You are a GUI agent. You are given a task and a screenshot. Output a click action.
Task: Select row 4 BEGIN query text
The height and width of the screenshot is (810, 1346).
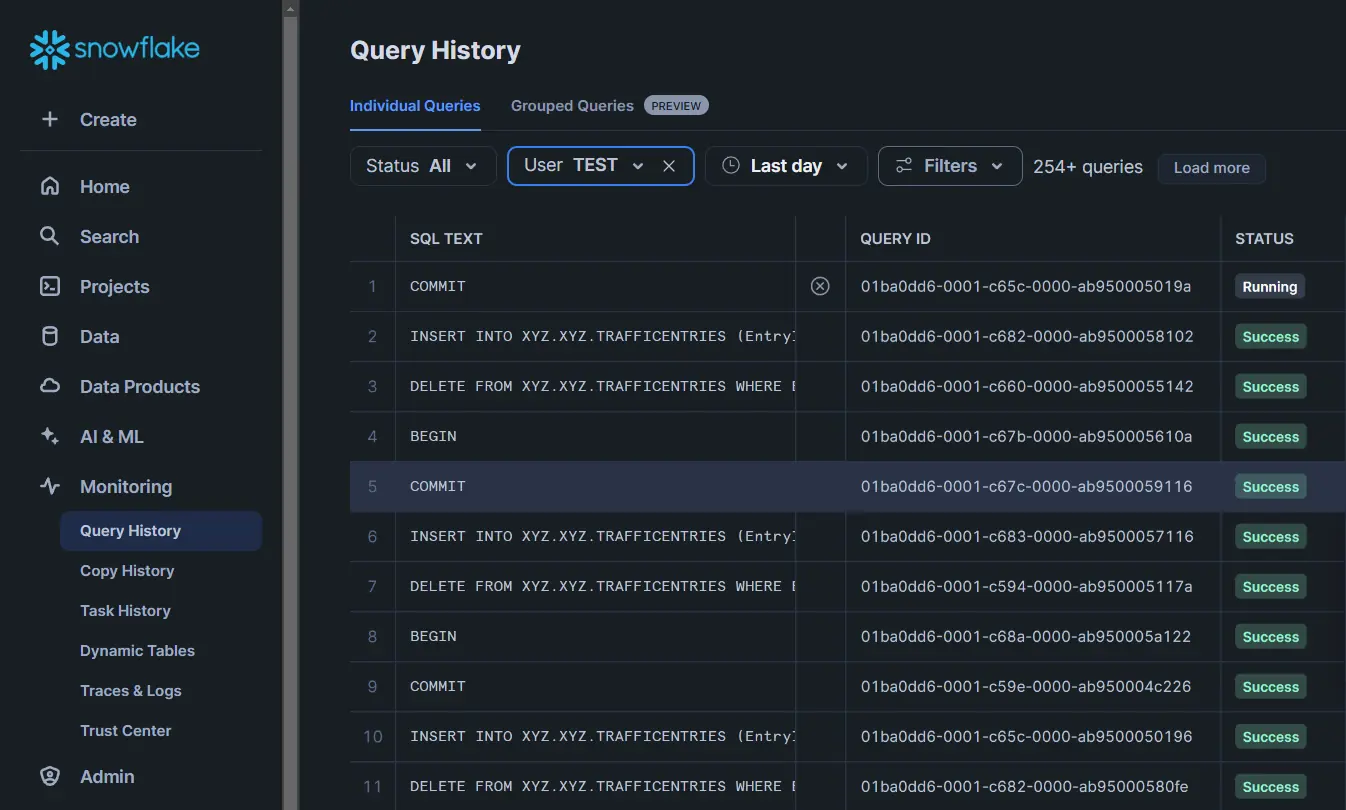coord(433,436)
